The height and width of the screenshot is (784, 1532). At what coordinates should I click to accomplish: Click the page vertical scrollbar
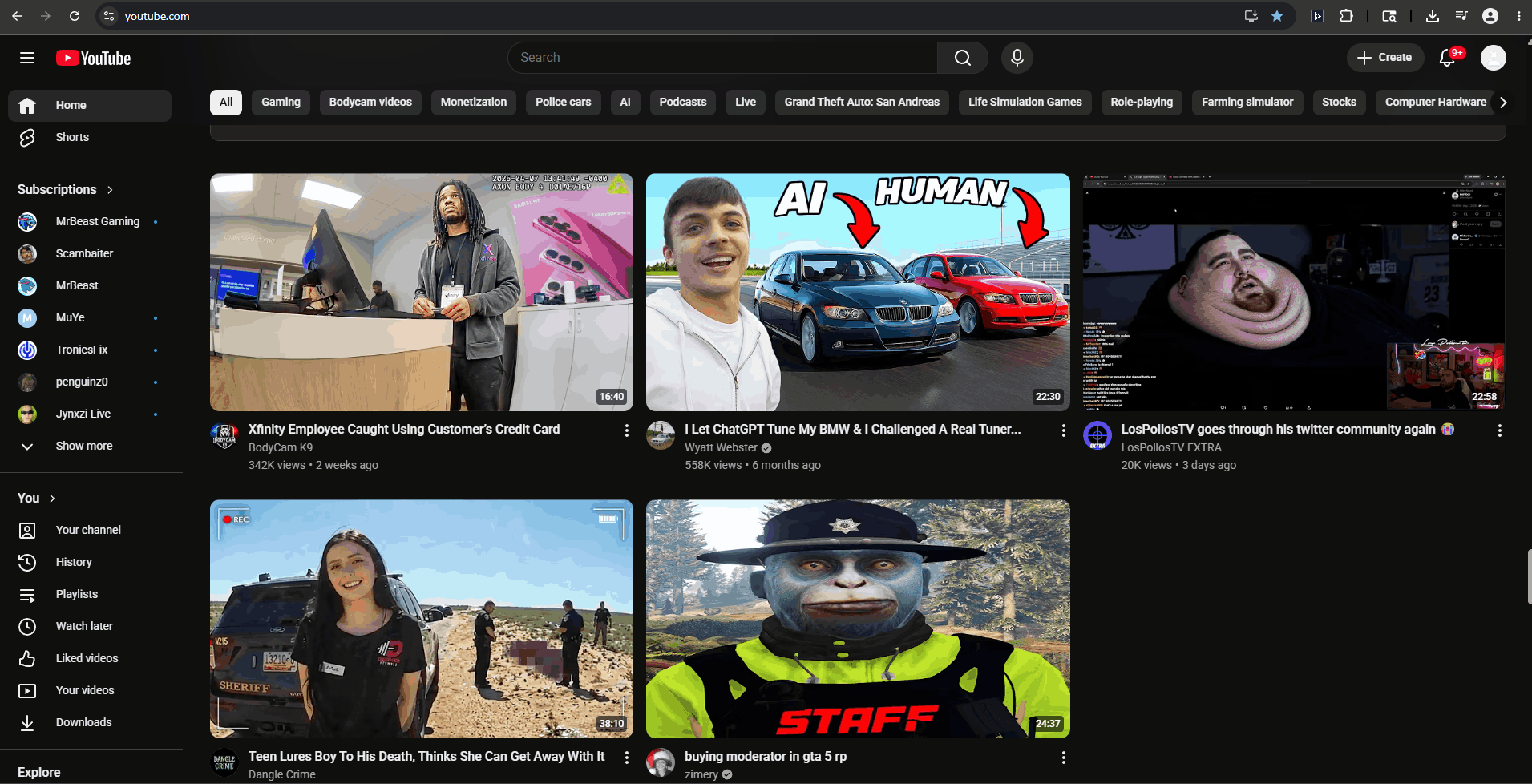1530,577
